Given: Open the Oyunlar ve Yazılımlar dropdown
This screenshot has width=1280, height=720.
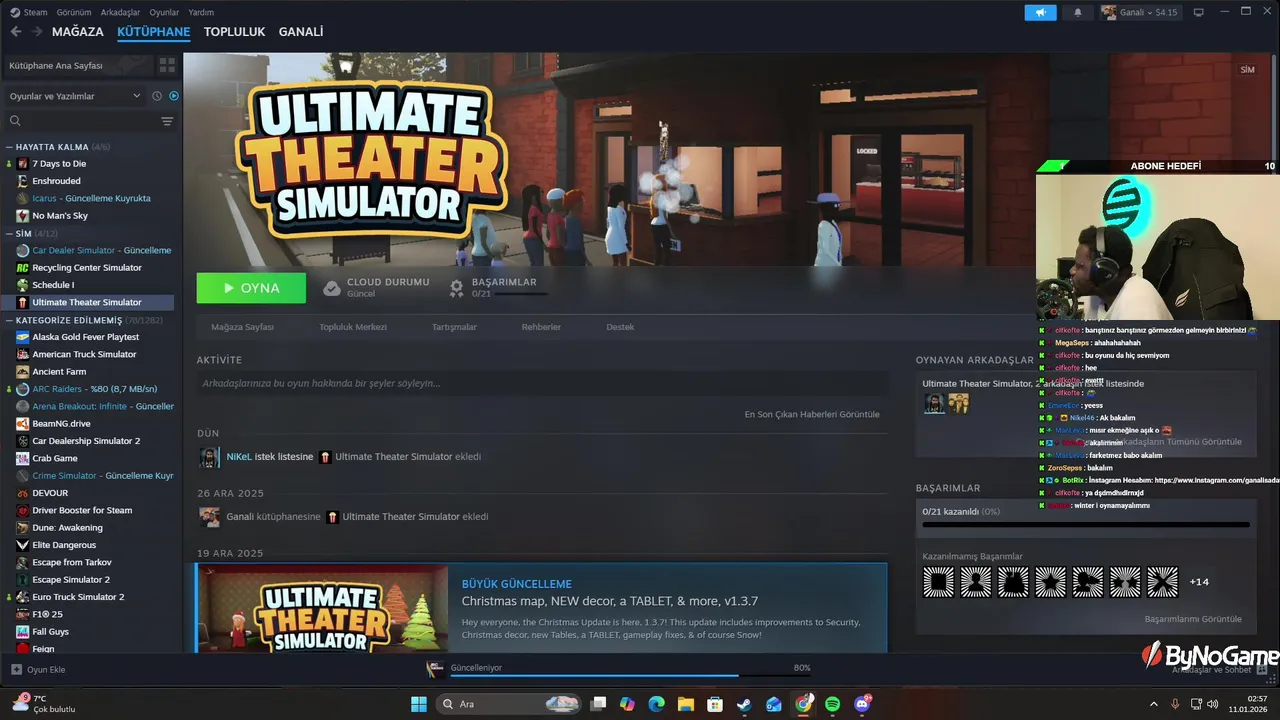Looking at the screenshot, I should click(75, 96).
